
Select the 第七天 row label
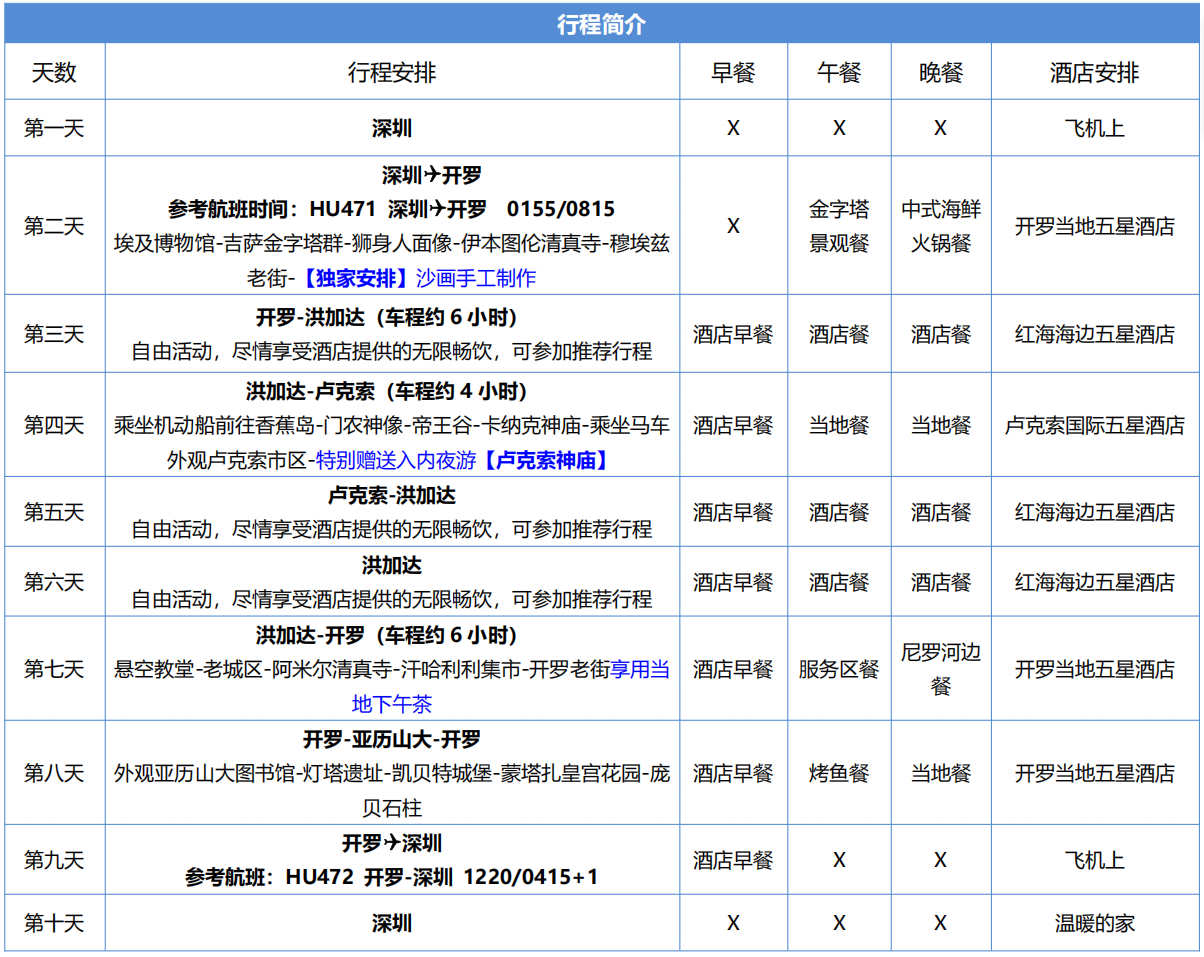[x=54, y=669]
